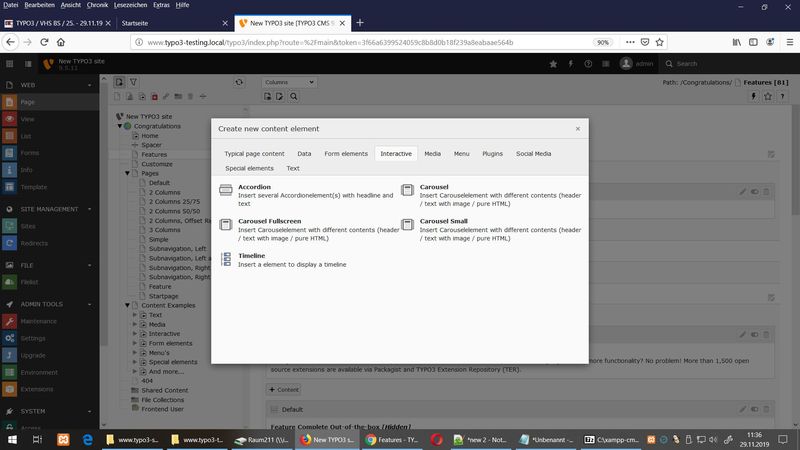Switch to the Text tab
The height and width of the screenshot is (450, 800).
tap(293, 168)
